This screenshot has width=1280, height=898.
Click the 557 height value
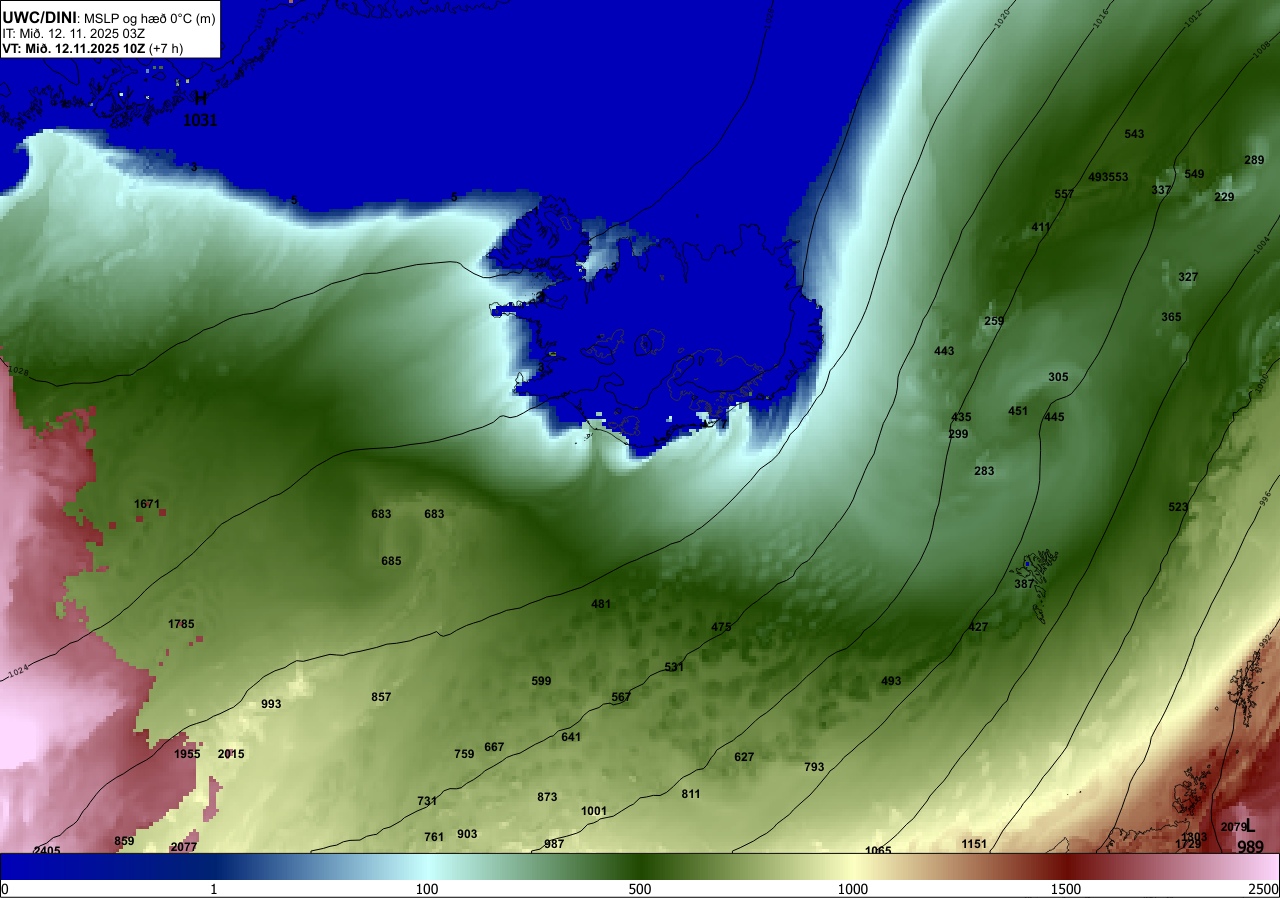coord(1064,194)
